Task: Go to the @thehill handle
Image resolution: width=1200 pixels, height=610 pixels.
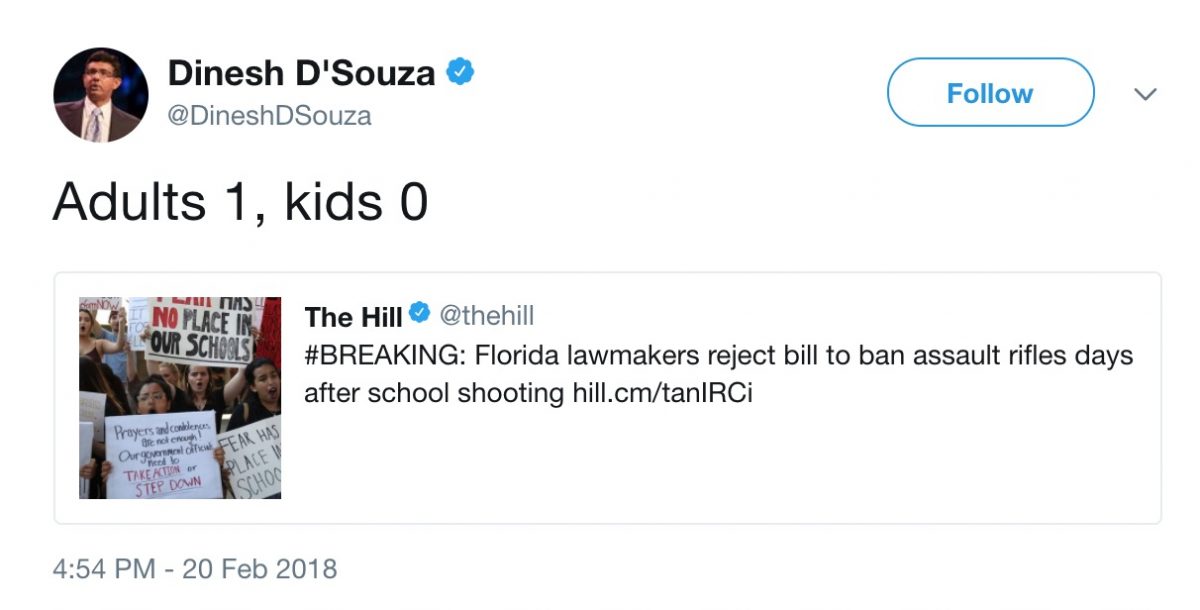Action: (x=487, y=316)
